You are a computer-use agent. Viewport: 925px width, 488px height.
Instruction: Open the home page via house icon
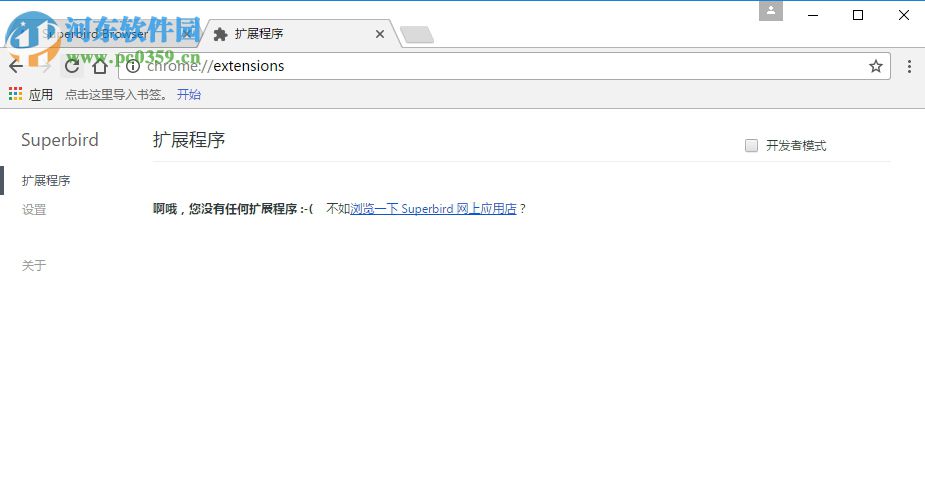point(100,65)
